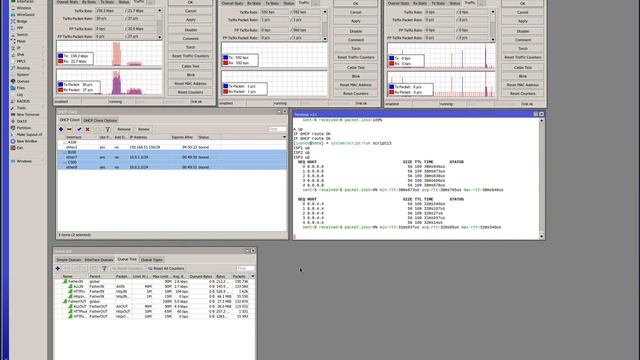Click Reset All Counters in Queue List
Image resolution: width=640 pixels, height=360 pixels.
pyautogui.click(x=166, y=269)
